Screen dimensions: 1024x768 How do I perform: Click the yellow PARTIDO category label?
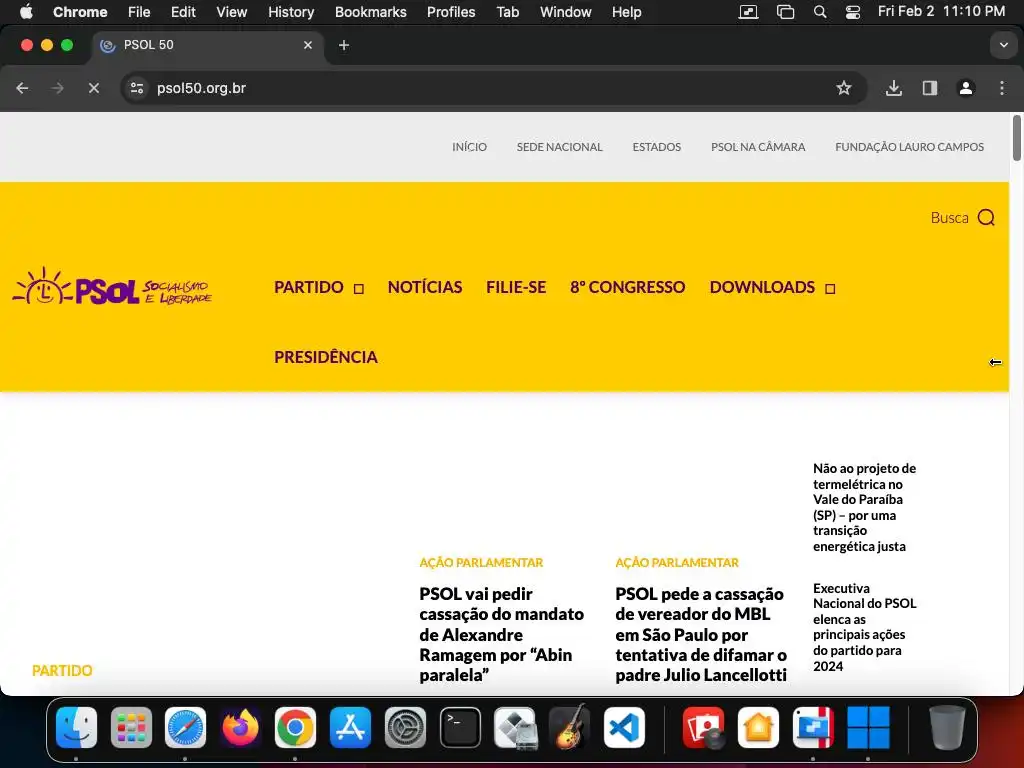[62, 671]
